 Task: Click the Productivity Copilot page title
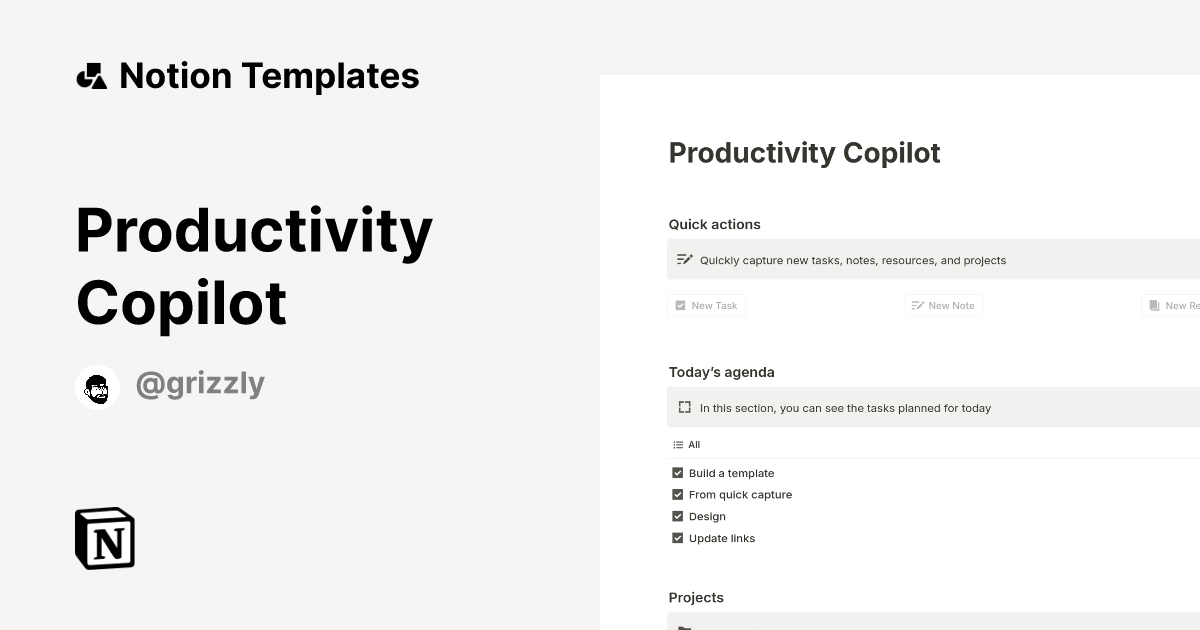click(804, 152)
